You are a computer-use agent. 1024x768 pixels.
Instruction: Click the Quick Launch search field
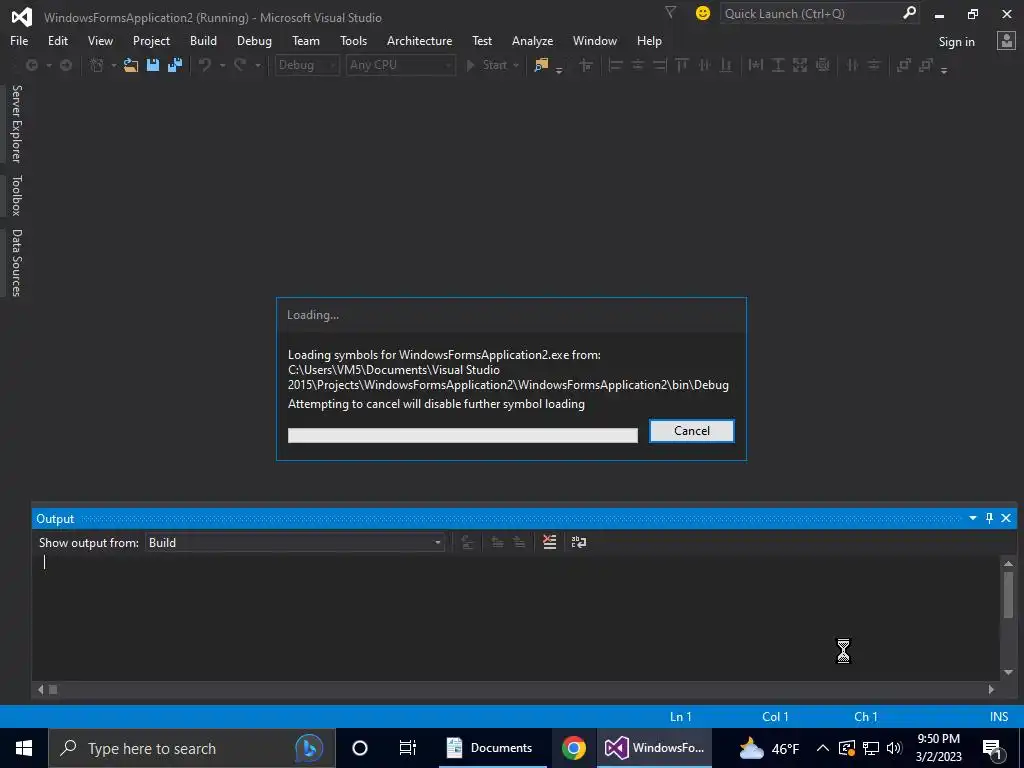[820, 13]
